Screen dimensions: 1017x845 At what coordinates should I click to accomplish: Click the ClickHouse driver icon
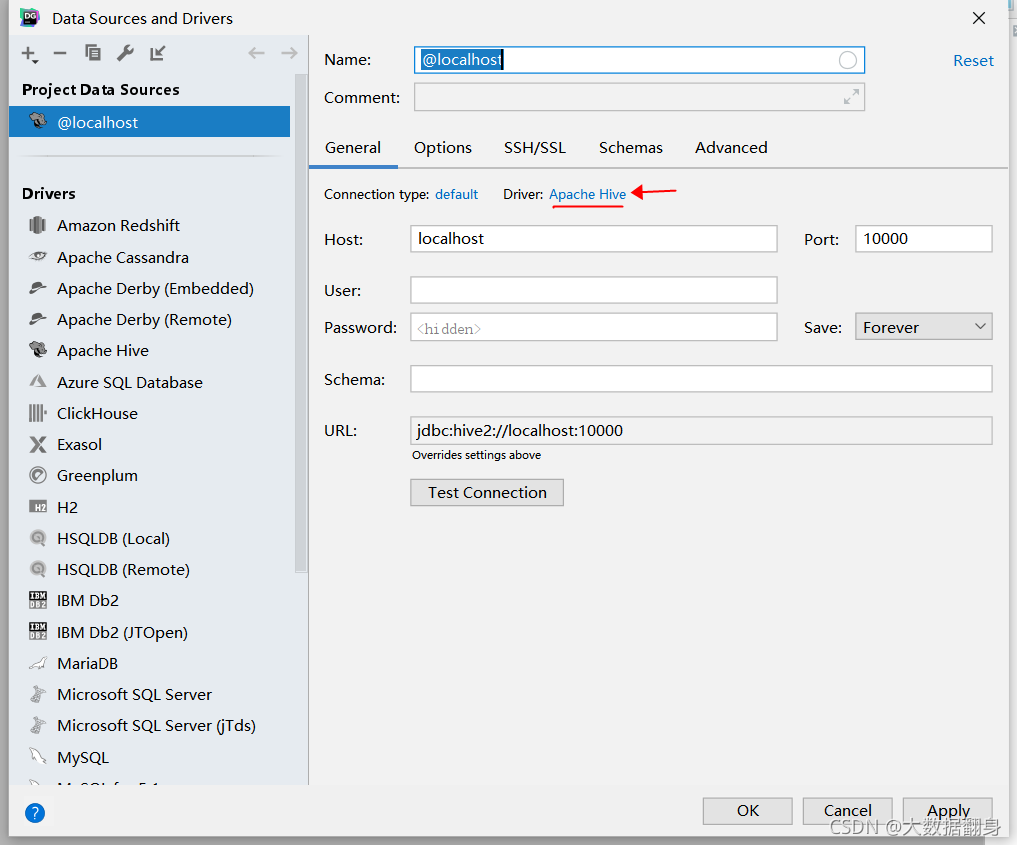(38, 413)
